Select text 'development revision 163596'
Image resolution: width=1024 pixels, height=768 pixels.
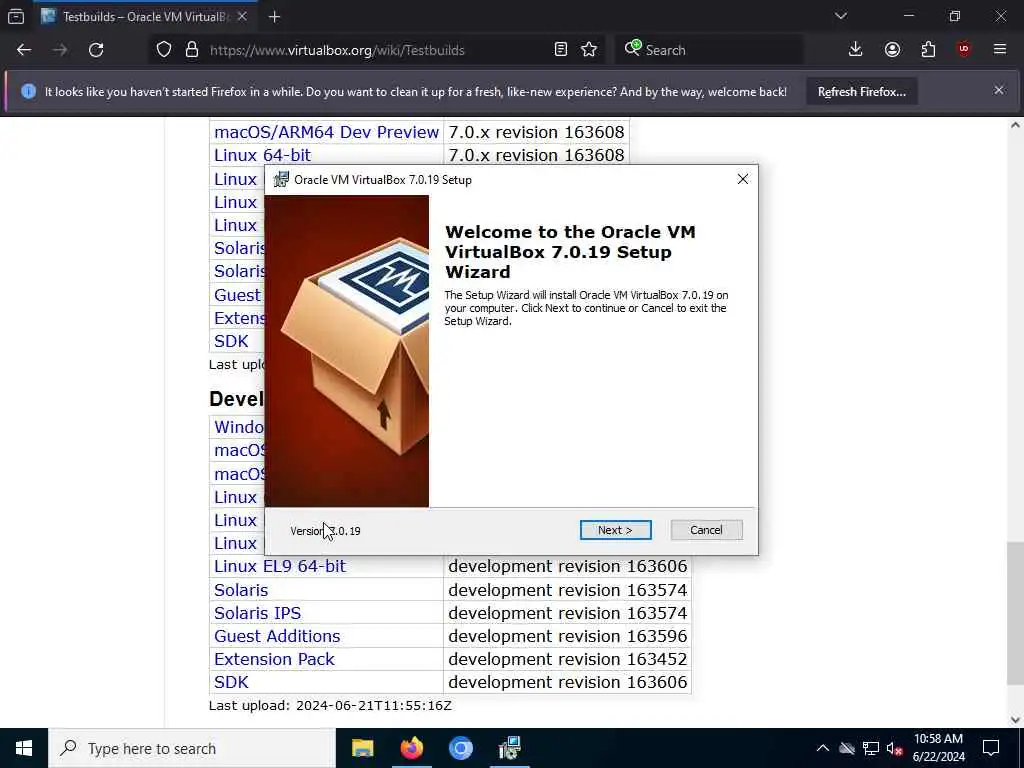(x=568, y=636)
